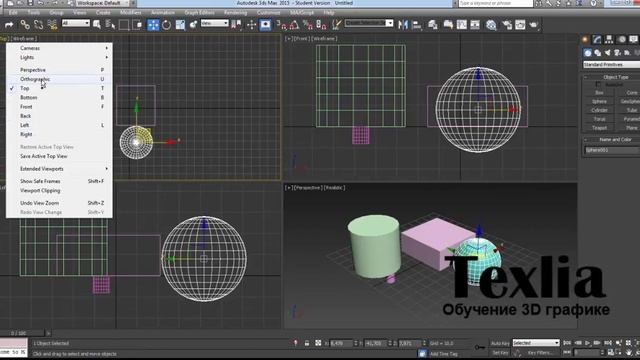Open the Standard Primitives category dropdown
The image size is (640, 360).
611,64
